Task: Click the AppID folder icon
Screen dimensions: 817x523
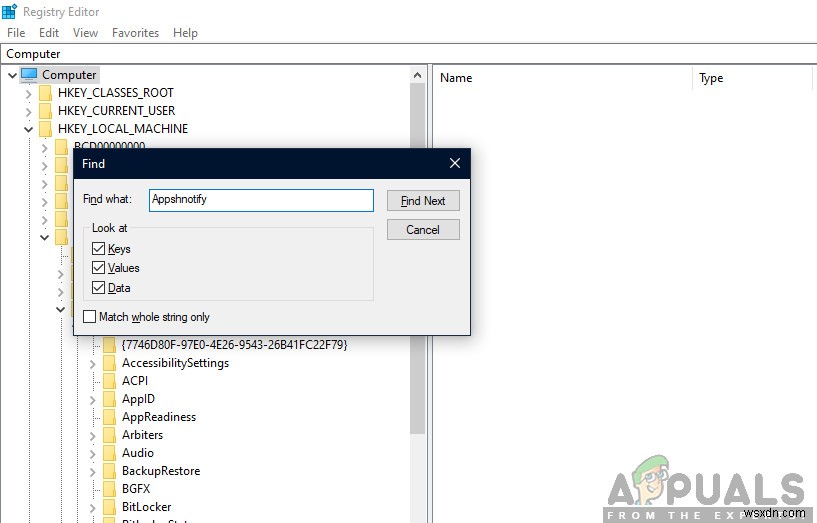Action: tap(109, 399)
